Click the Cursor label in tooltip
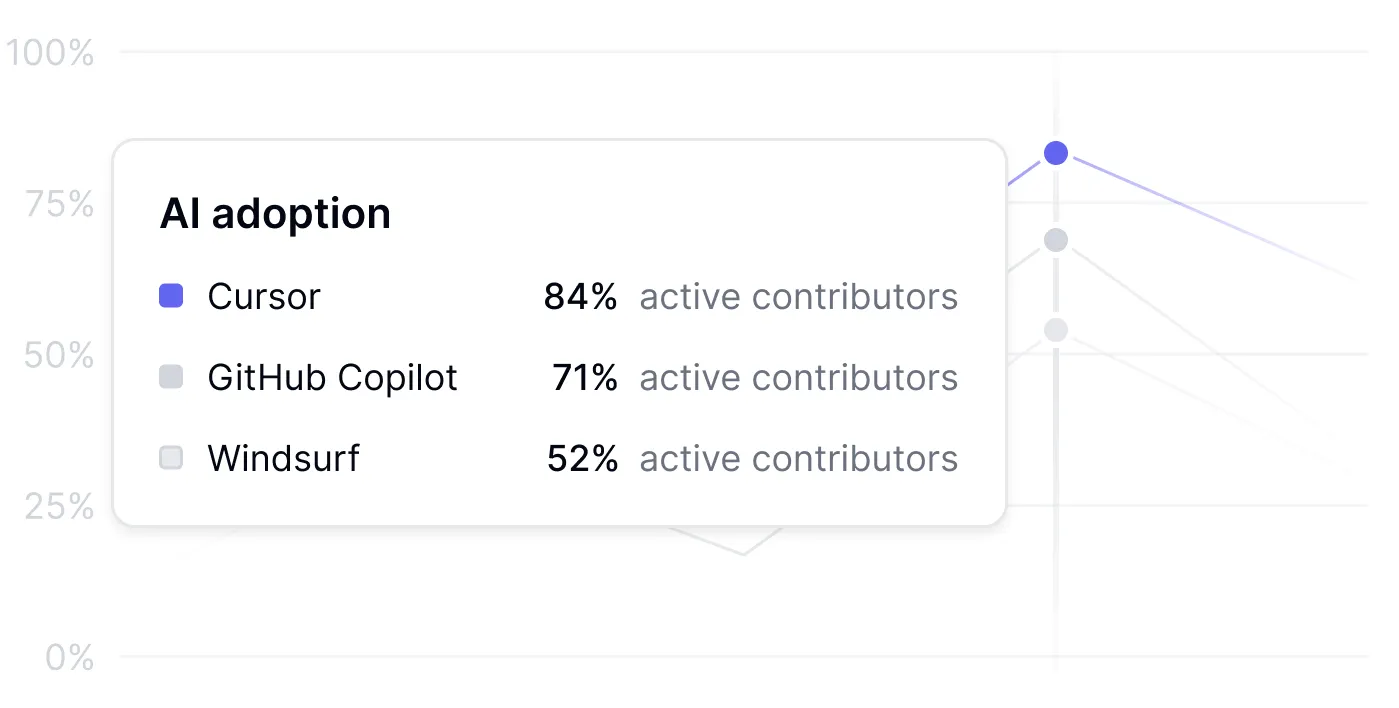The height and width of the screenshot is (708, 1399). (x=264, y=296)
